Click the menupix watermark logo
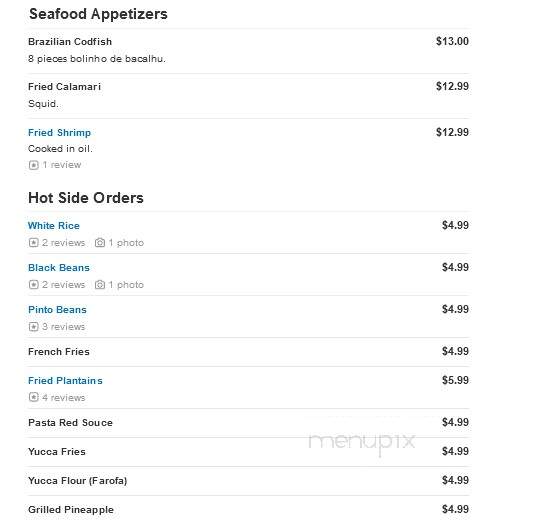 (x=362, y=443)
